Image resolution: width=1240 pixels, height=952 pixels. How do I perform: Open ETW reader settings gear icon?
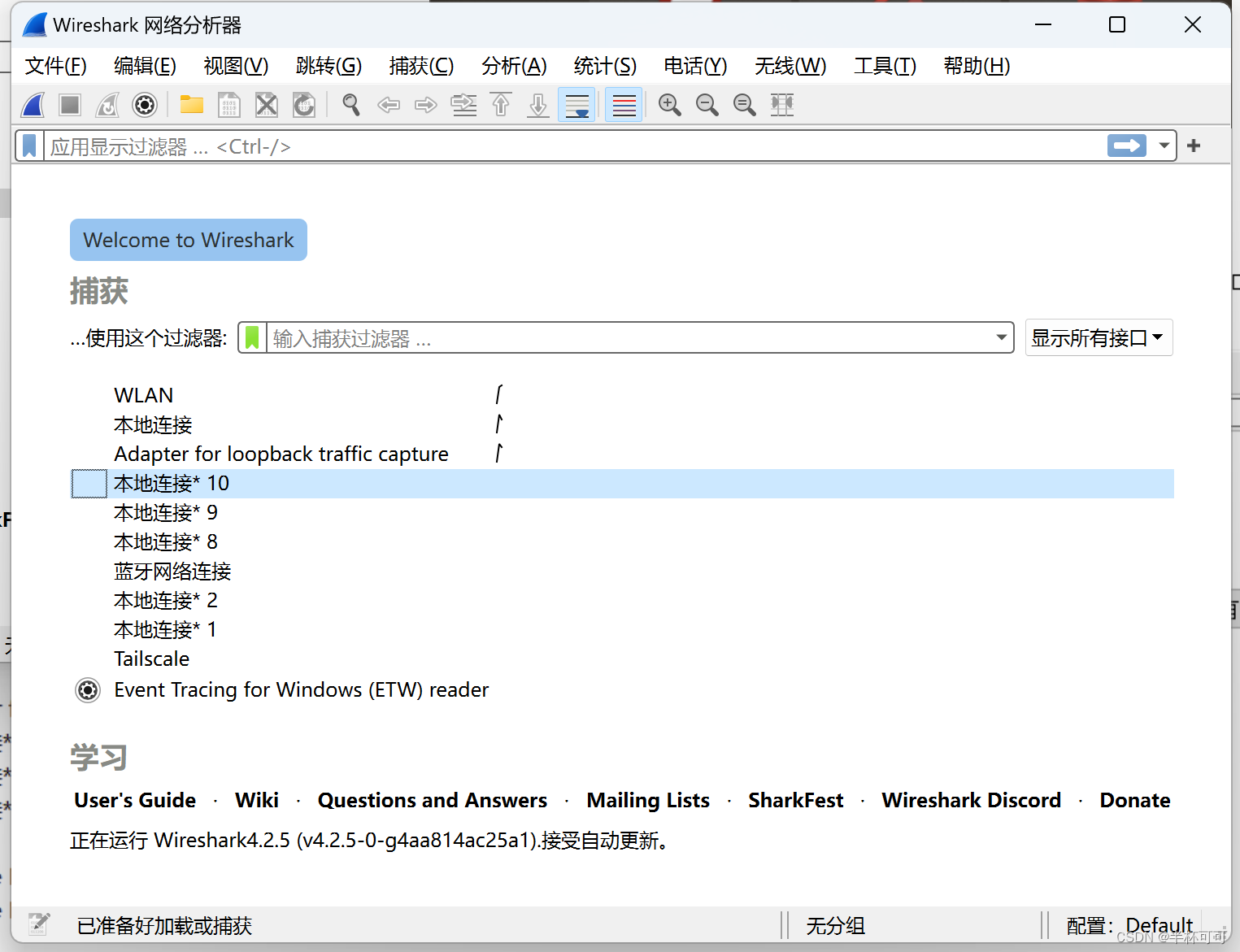coord(88,690)
